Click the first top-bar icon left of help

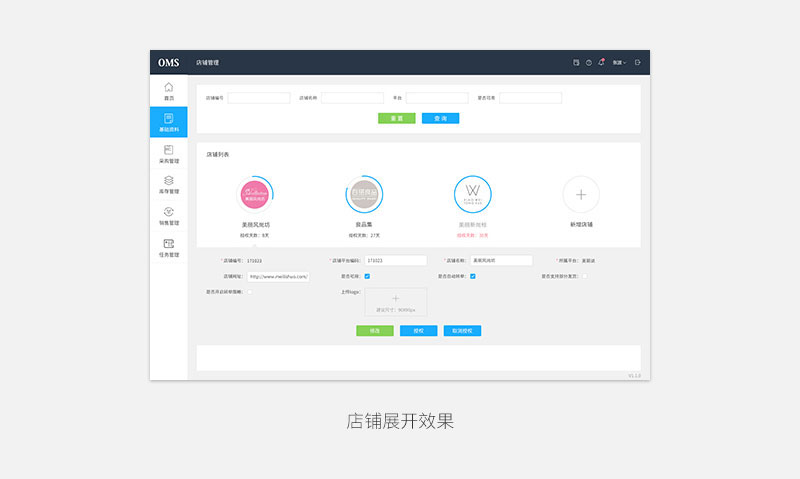(576, 62)
